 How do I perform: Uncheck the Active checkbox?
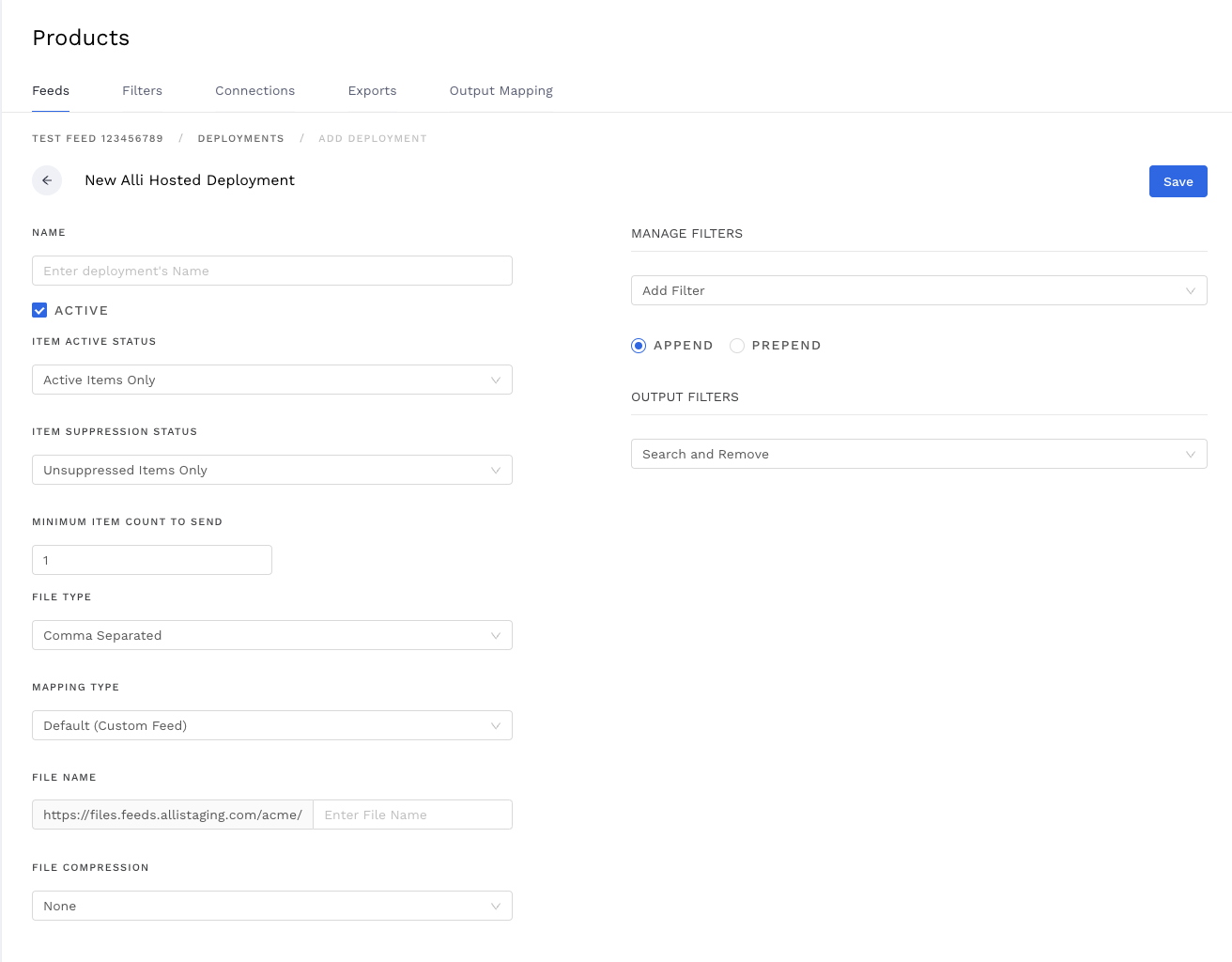pyautogui.click(x=39, y=310)
